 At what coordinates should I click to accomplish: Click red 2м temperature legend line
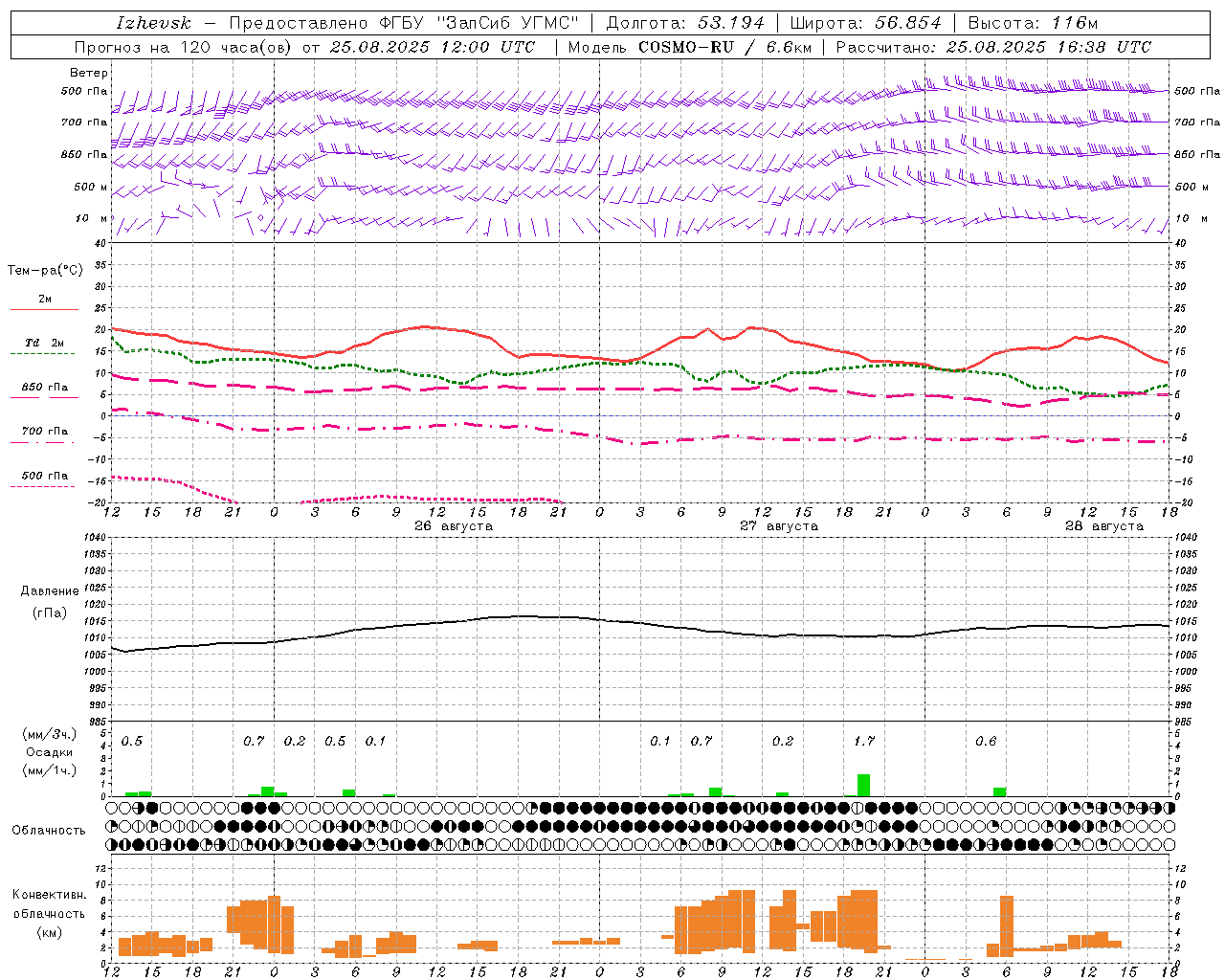[x=44, y=310]
